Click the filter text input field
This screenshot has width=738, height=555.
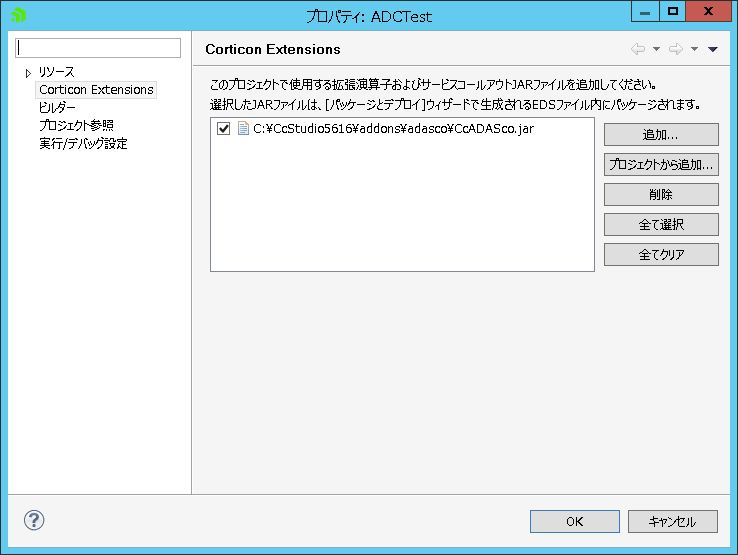tap(98, 48)
